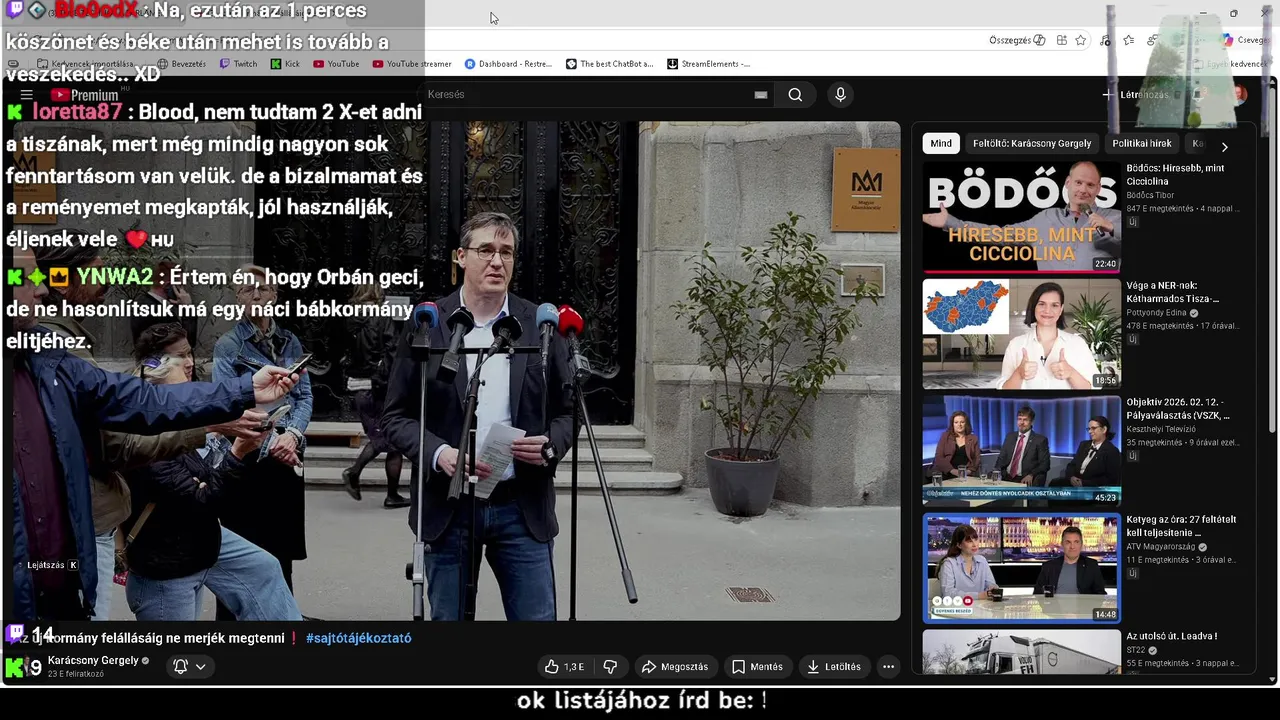The width and height of the screenshot is (1280, 720).
Task: Open the YouTube streamer bookmark
Action: (x=412, y=64)
